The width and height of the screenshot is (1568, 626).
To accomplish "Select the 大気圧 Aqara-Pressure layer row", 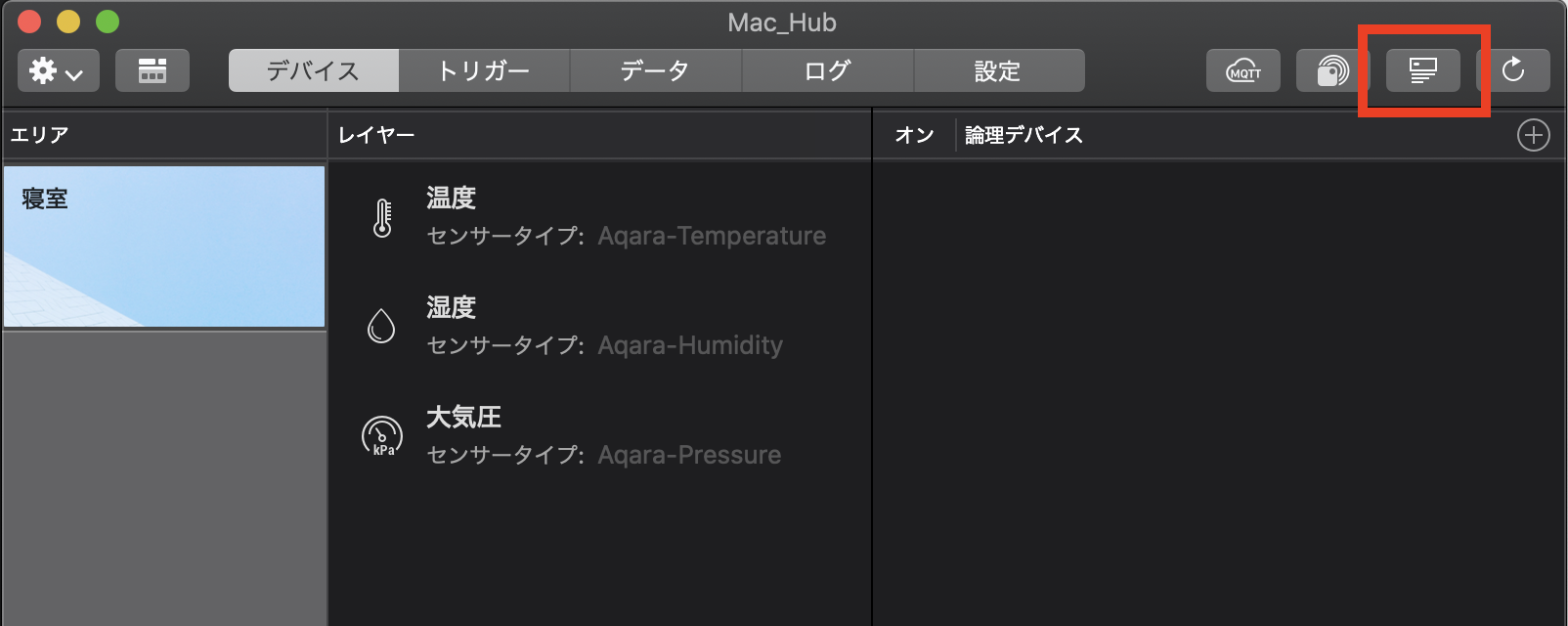I will [x=599, y=436].
